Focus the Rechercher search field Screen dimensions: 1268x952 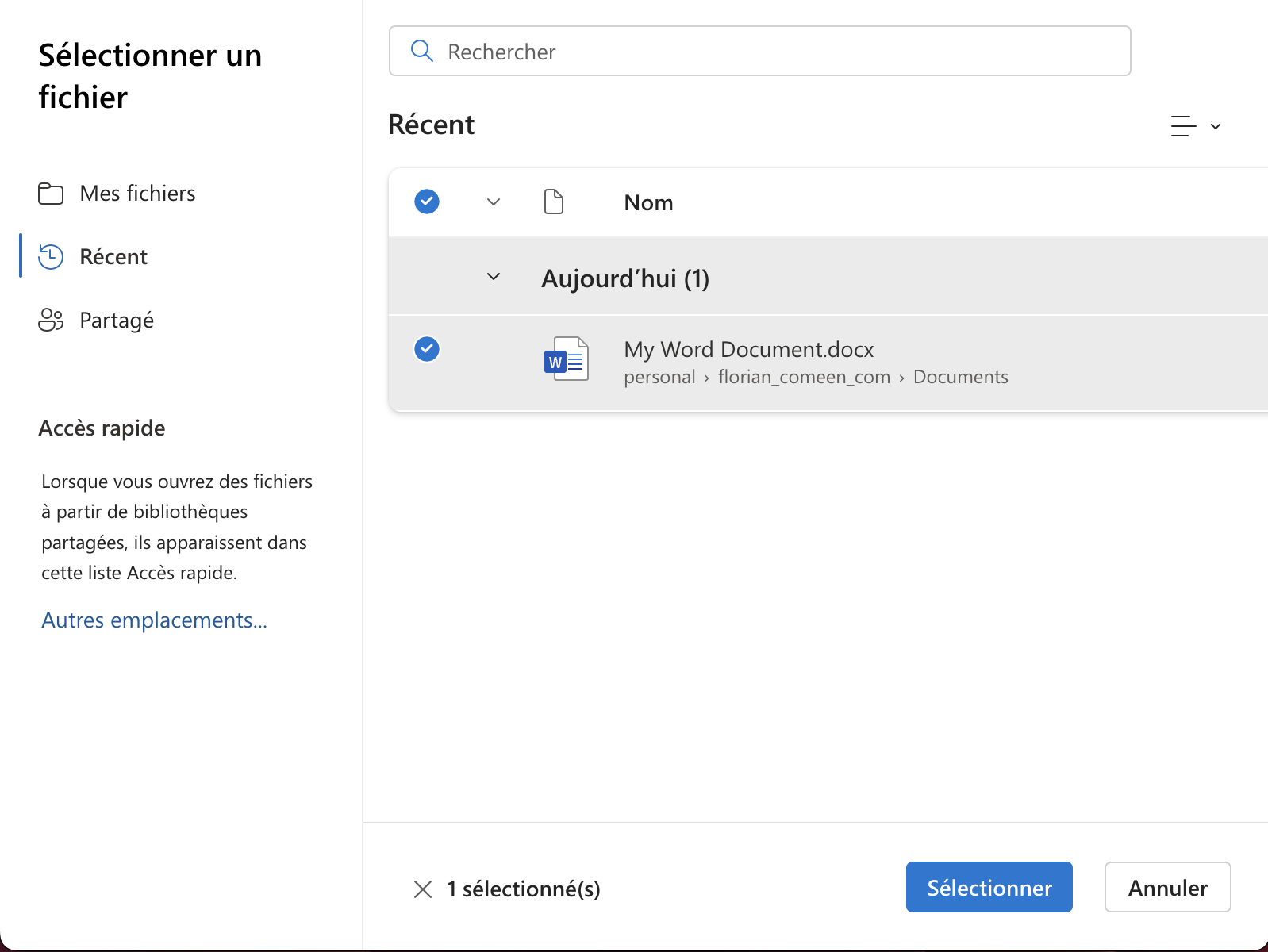[760, 51]
